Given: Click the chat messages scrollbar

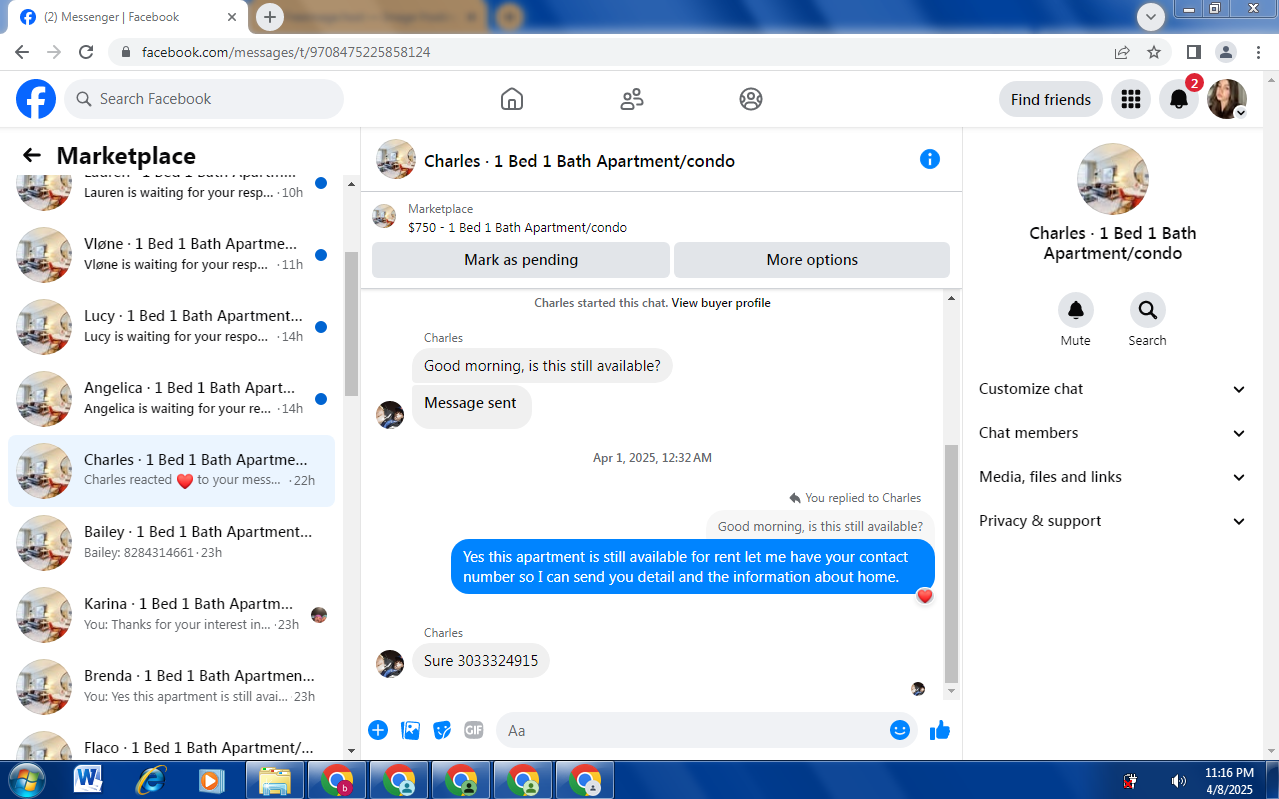Looking at the screenshot, I should pyautogui.click(x=951, y=563).
